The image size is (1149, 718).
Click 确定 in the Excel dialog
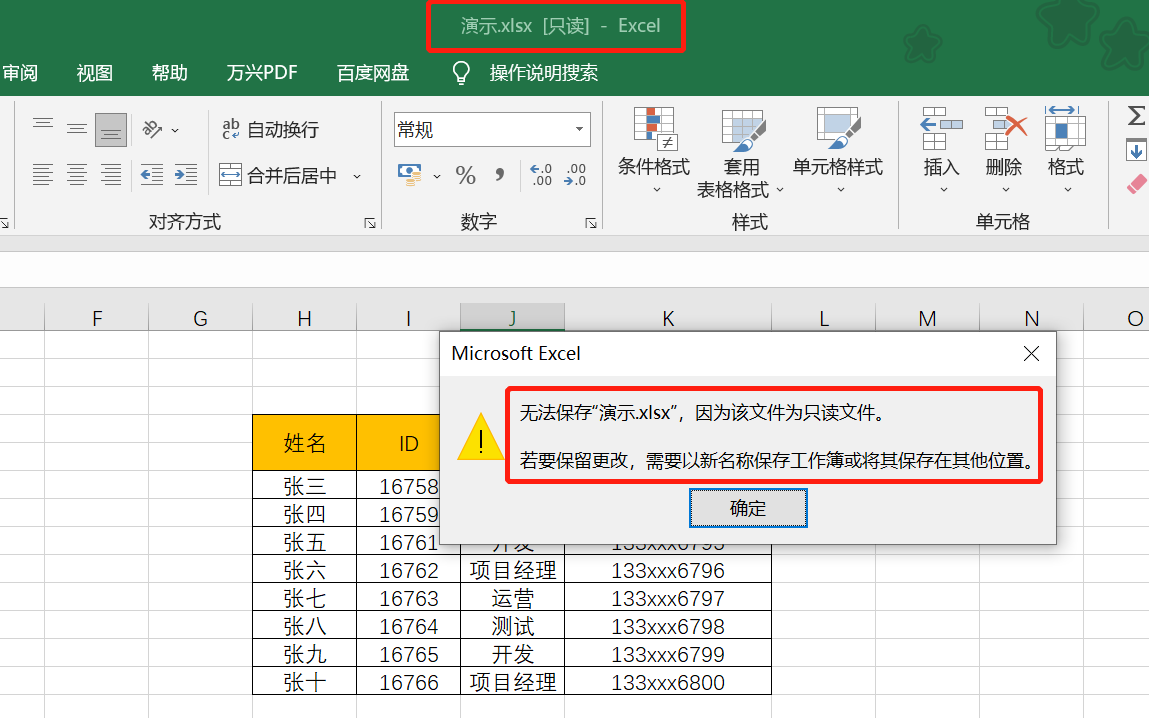[x=748, y=508]
